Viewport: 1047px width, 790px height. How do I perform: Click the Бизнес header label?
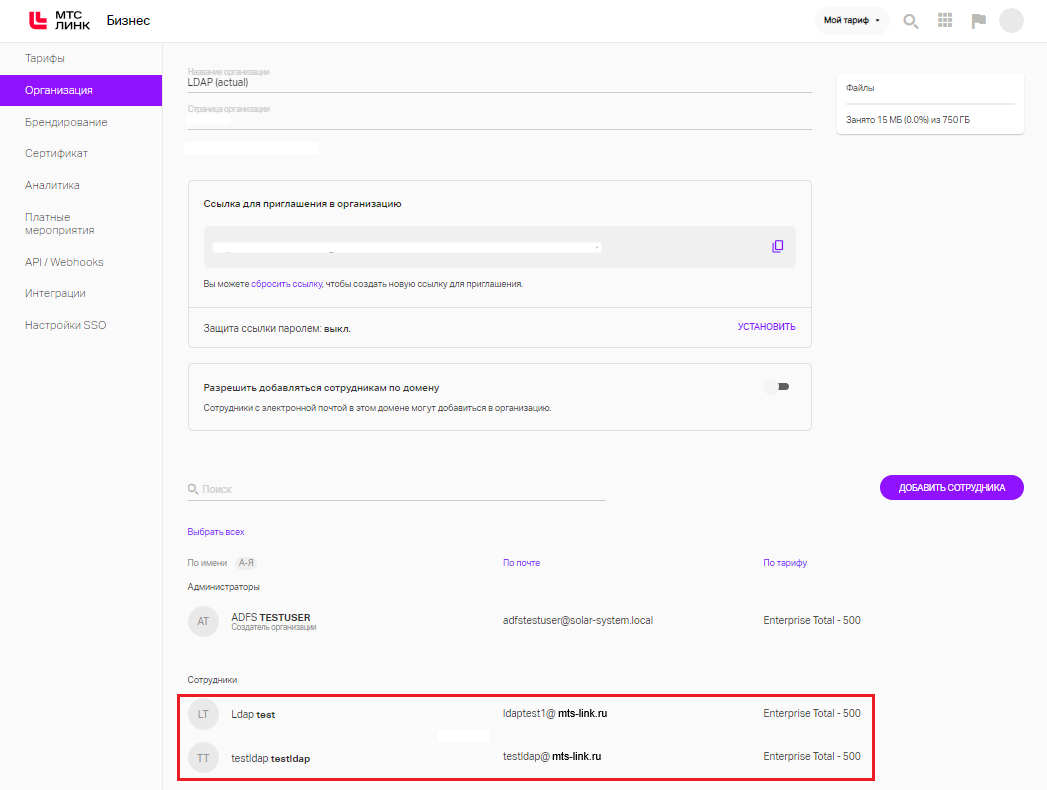tap(128, 21)
